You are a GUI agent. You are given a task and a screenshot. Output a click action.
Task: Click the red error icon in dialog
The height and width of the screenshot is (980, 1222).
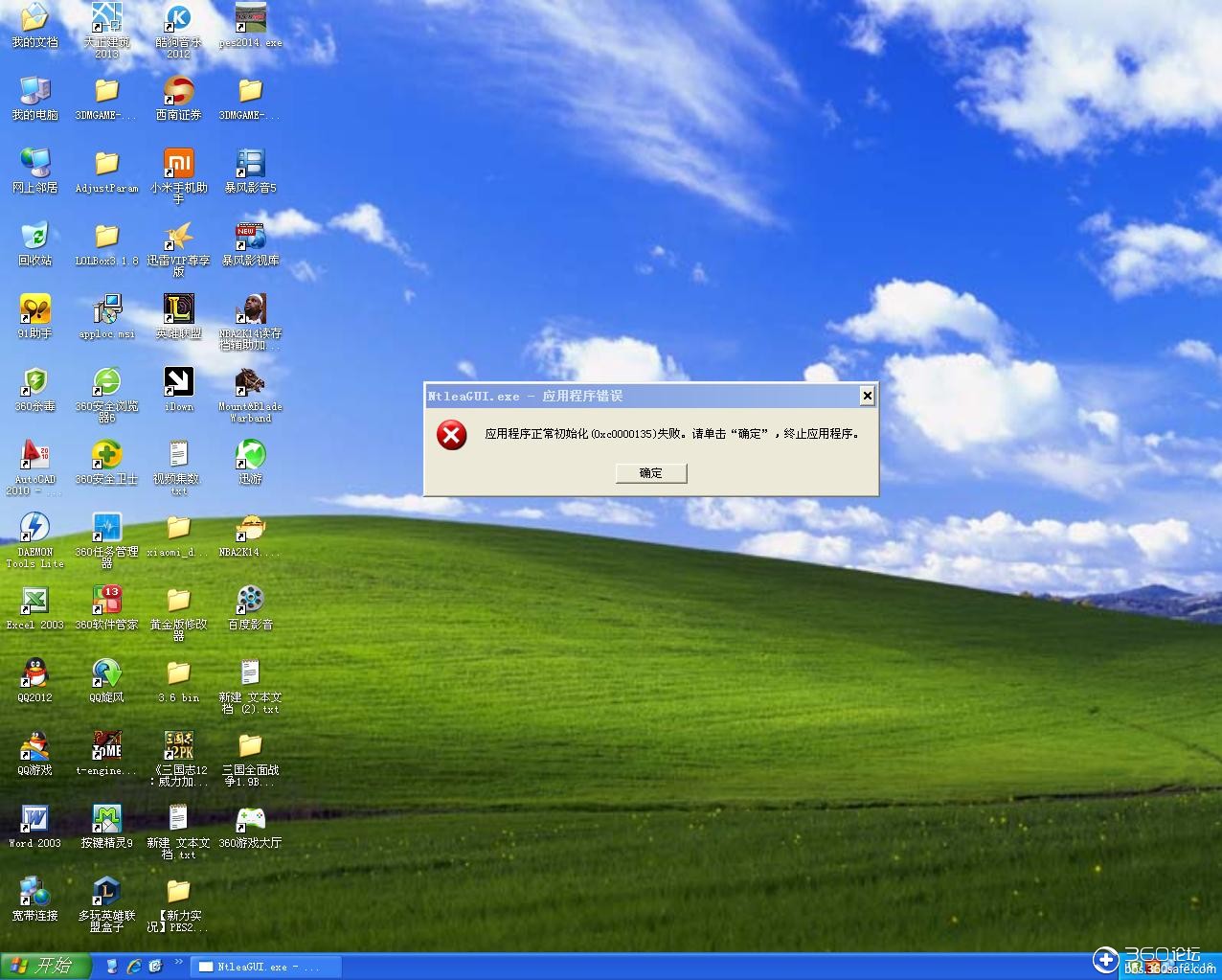pos(451,435)
